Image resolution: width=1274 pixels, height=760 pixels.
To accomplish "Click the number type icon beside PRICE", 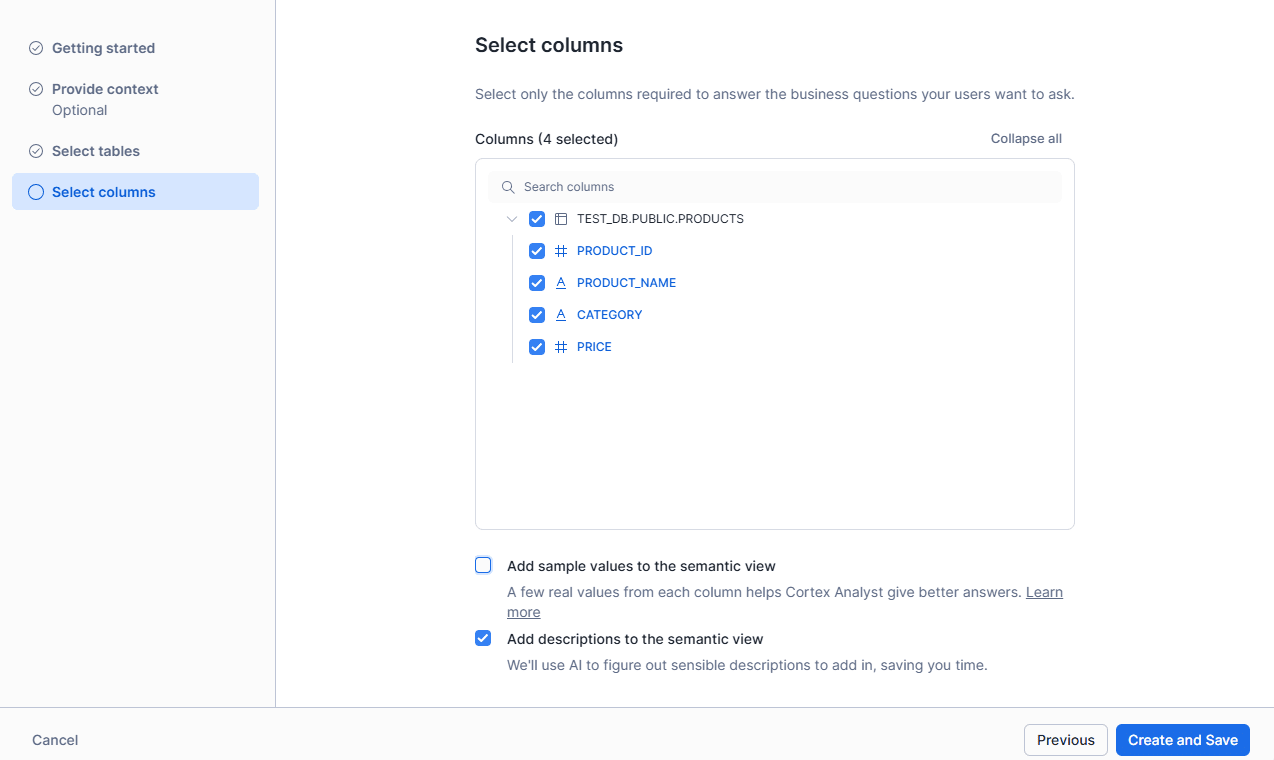I will [x=561, y=347].
